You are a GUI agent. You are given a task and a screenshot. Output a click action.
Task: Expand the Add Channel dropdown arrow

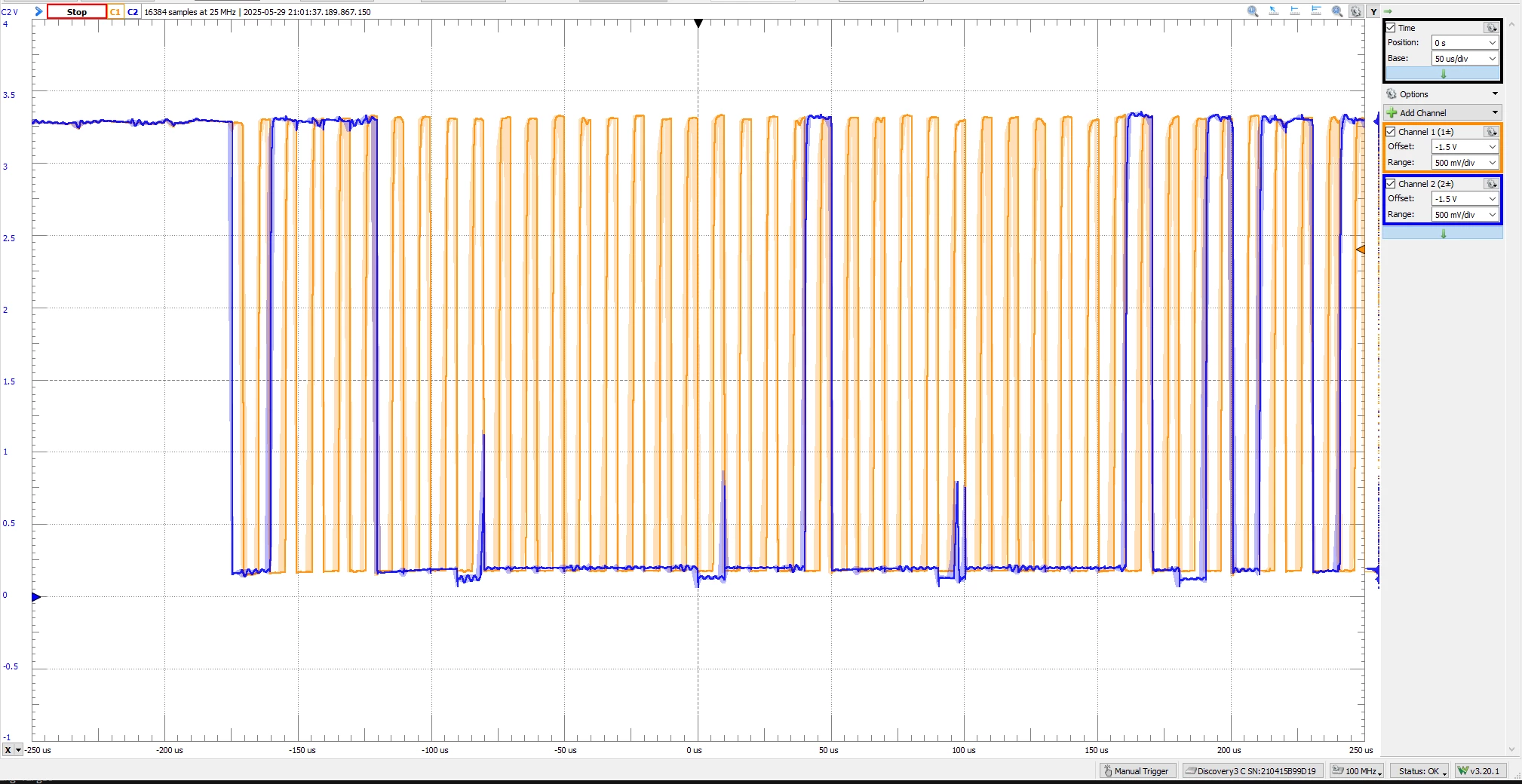point(1495,113)
